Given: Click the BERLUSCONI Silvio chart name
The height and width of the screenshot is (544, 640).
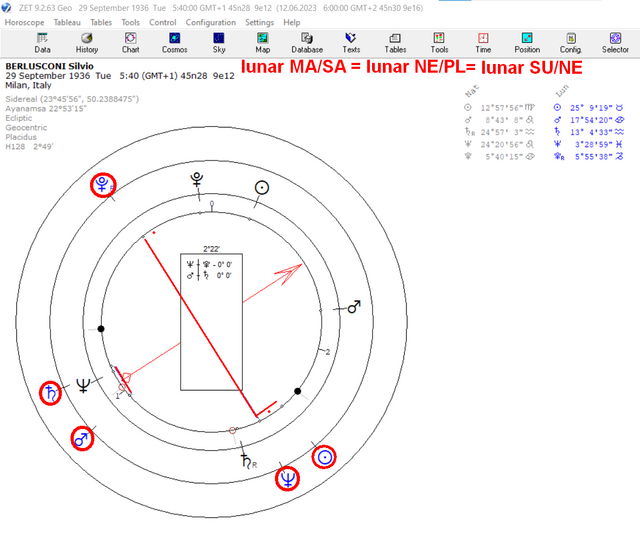Looking at the screenshot, I should (49, 66).
